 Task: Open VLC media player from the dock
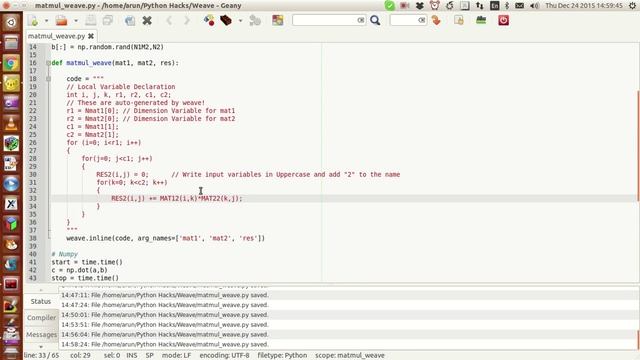(x=11, y=123)
